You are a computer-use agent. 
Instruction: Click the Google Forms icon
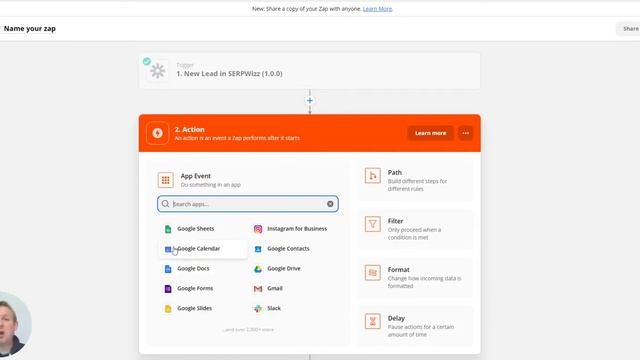point(168,289)
